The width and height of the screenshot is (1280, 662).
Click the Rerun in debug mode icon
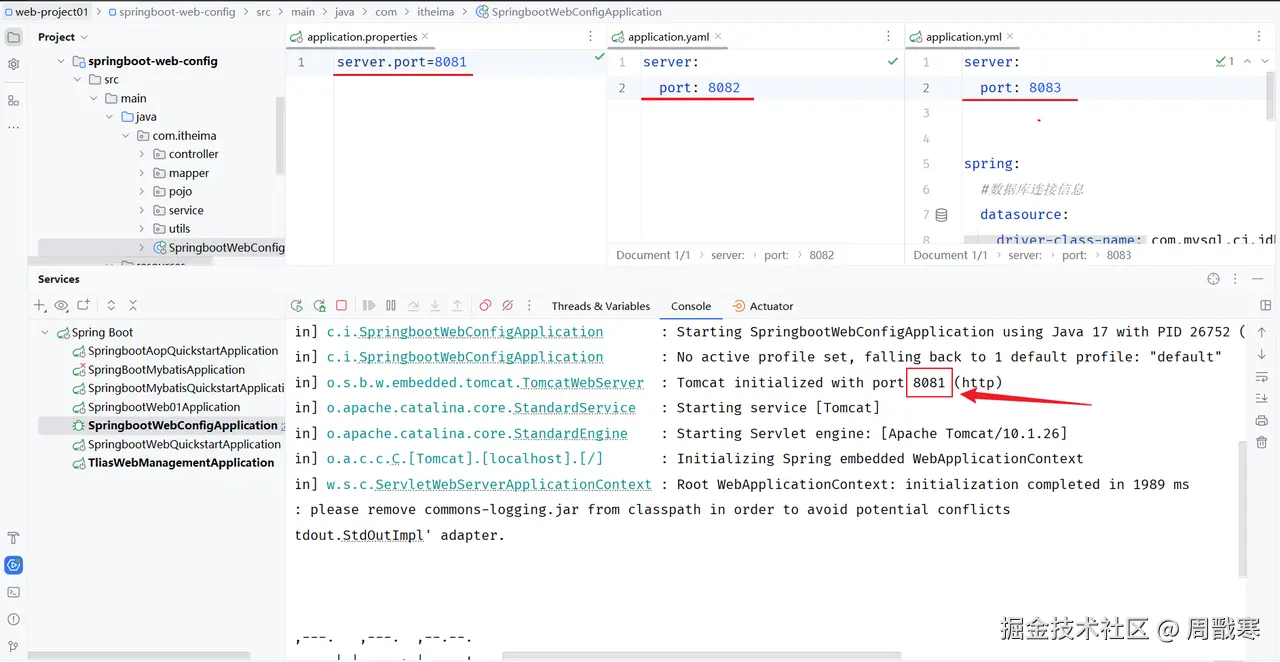pos(319,306)
